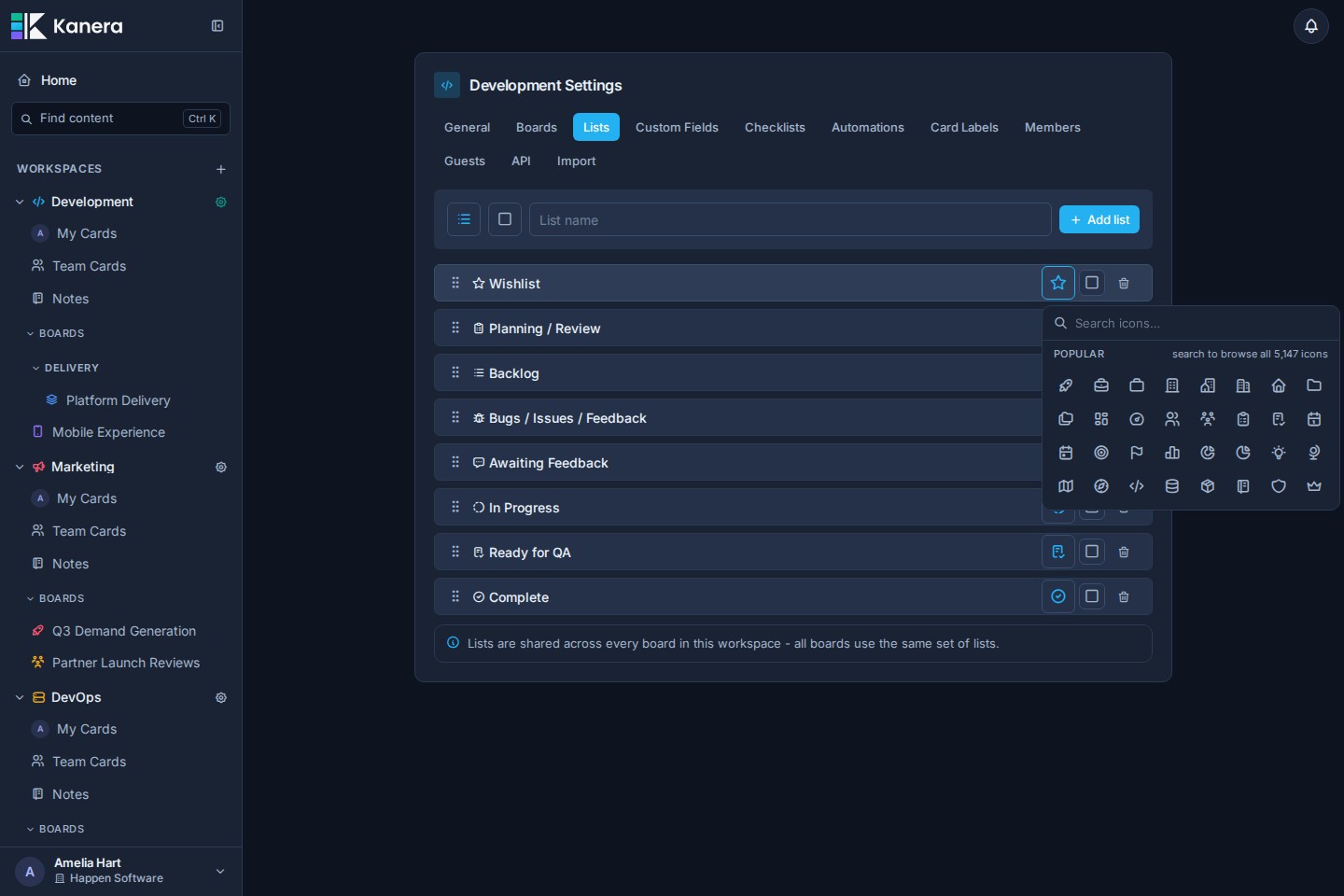Select the database cylinder icon
The height and width of the screenshot is (896, 1344).
[x=1172, y=486]
